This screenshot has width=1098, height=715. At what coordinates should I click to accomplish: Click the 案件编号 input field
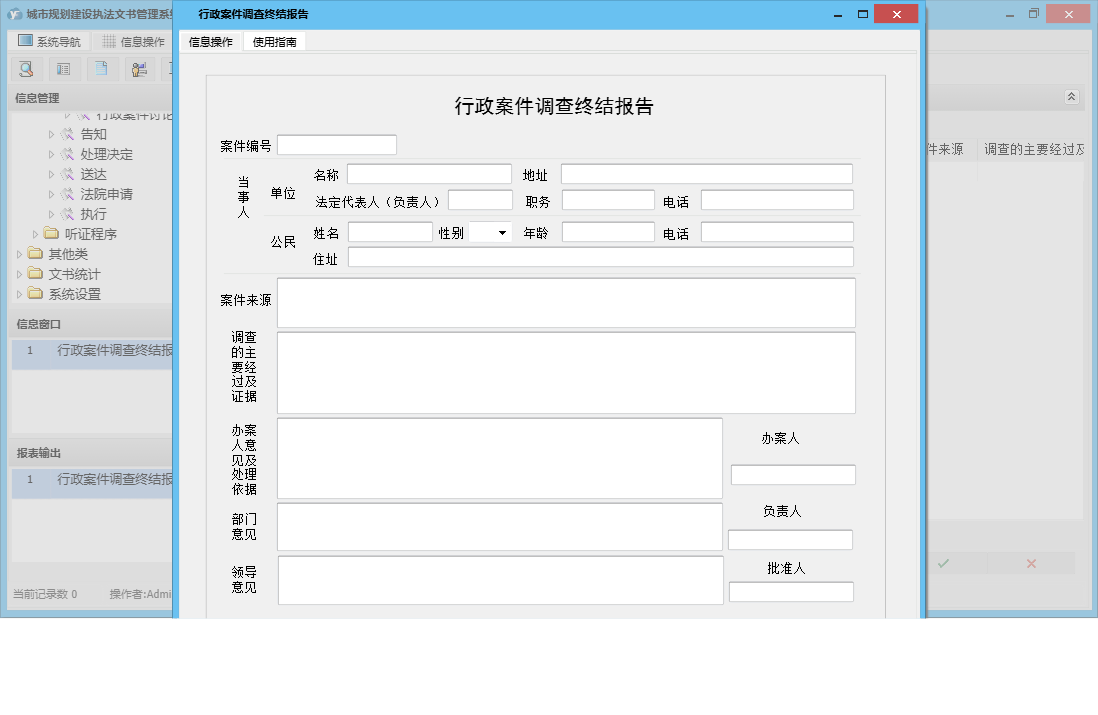(337, 143)
